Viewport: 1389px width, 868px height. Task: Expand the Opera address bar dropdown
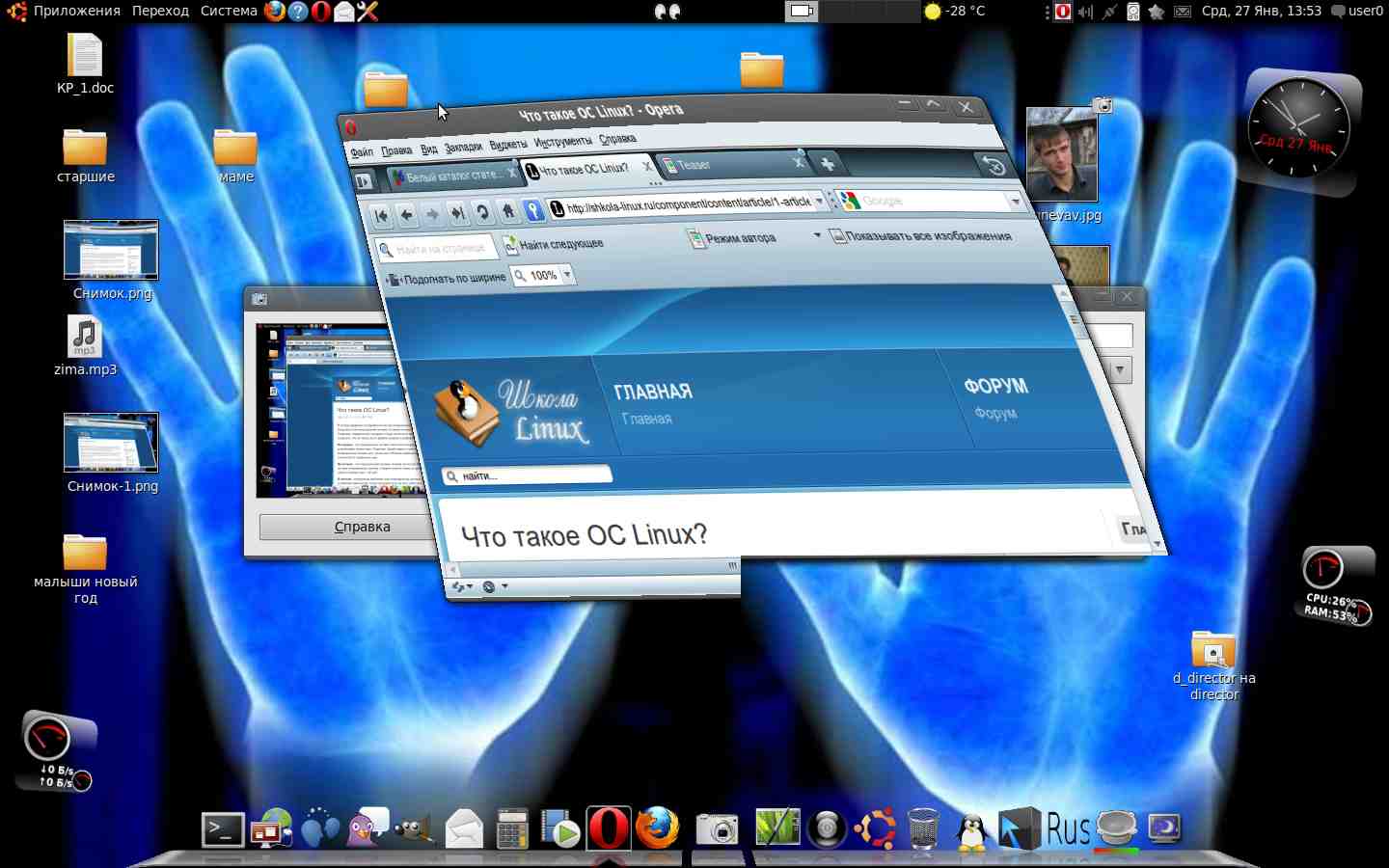[x=820, y=201]
